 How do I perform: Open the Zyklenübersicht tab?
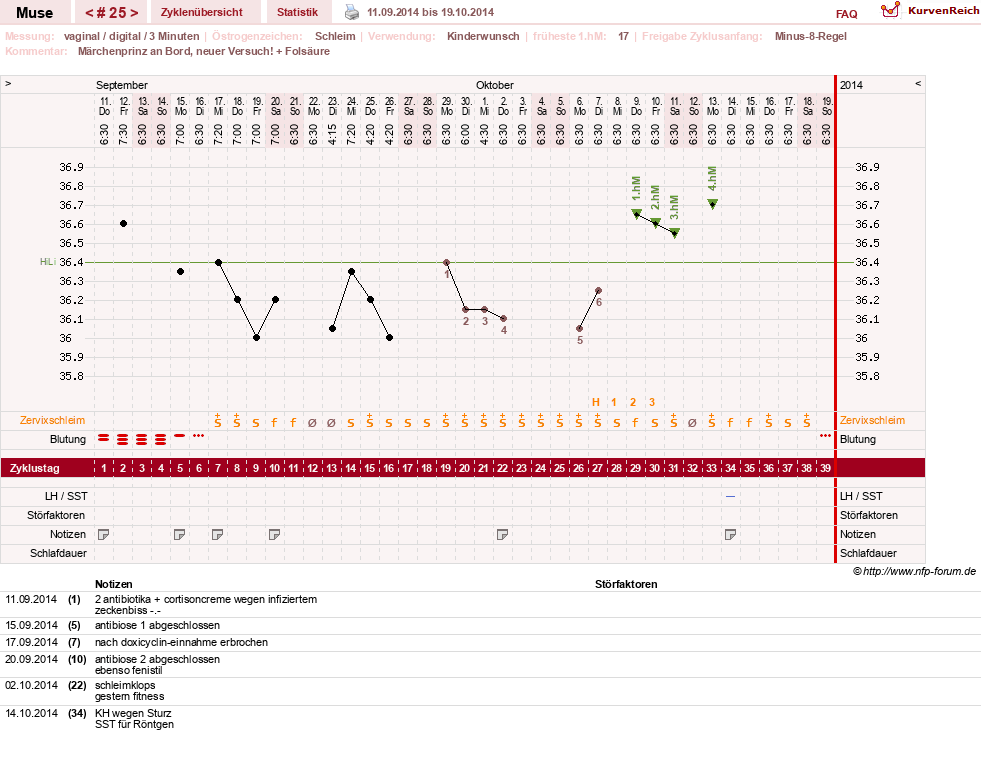point(201,12)
